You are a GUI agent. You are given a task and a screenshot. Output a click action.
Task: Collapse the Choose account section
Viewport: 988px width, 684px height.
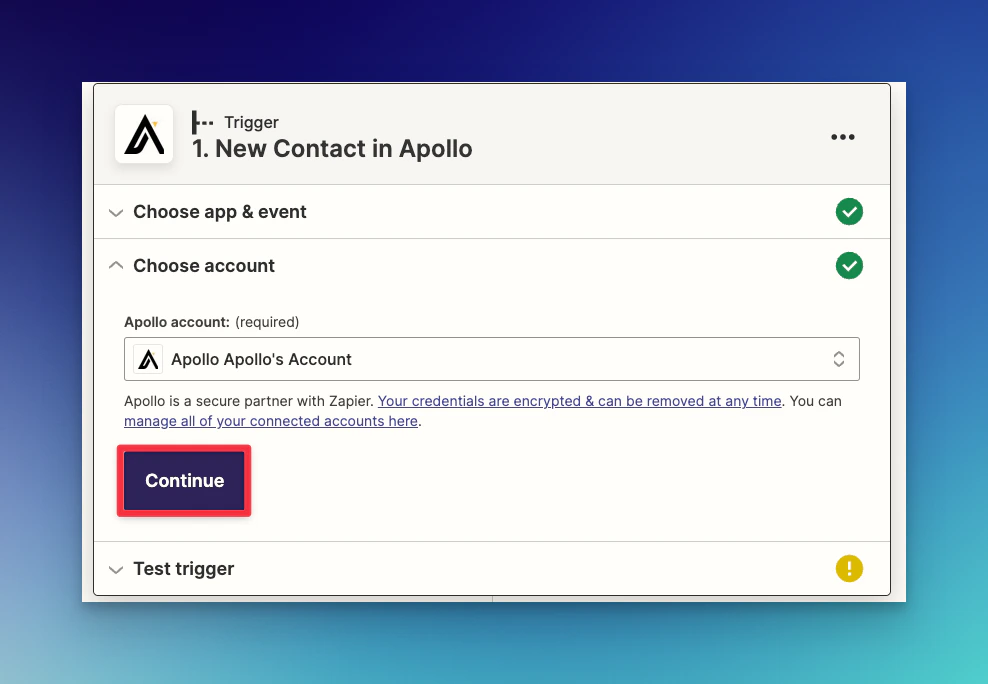pyautogui.click(x=115, y=265)
